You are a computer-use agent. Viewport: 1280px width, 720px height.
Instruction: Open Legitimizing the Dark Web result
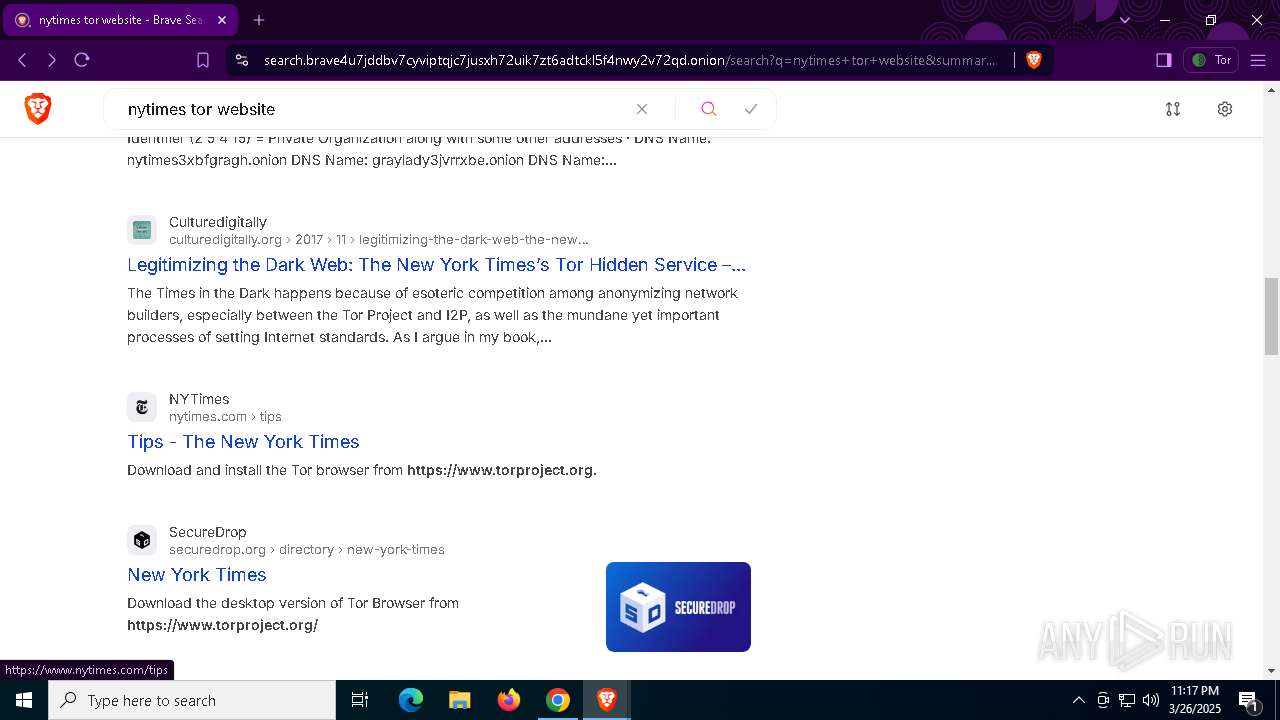click(x=436, y=265)
